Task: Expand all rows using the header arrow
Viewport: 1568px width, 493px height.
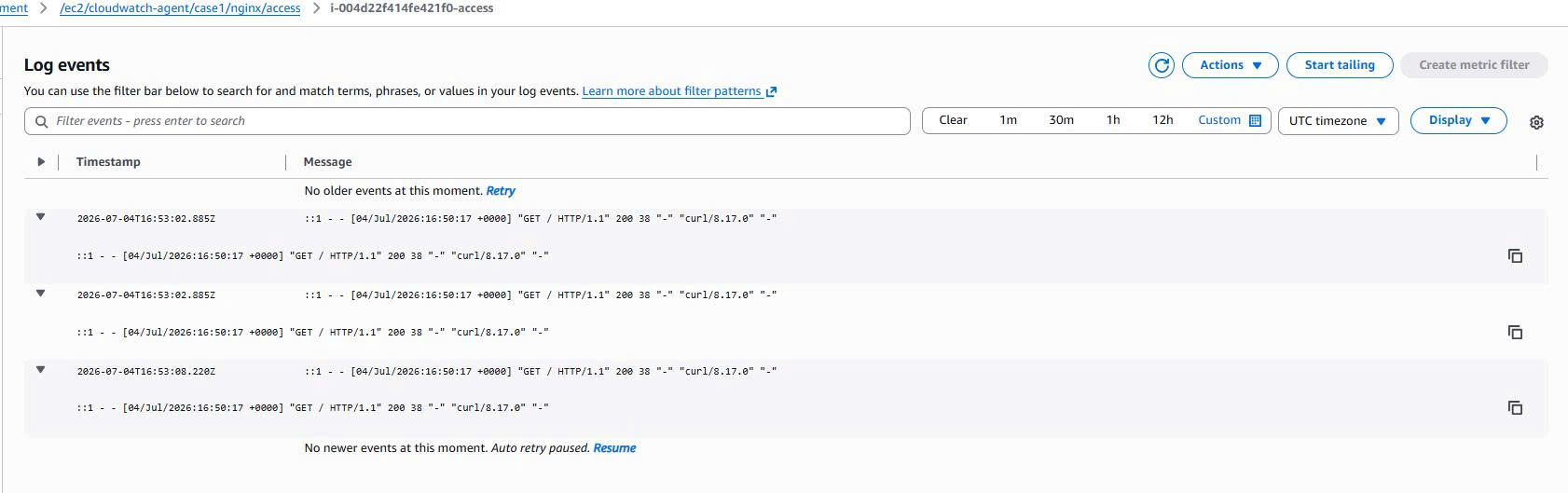Action: [41, 162]
